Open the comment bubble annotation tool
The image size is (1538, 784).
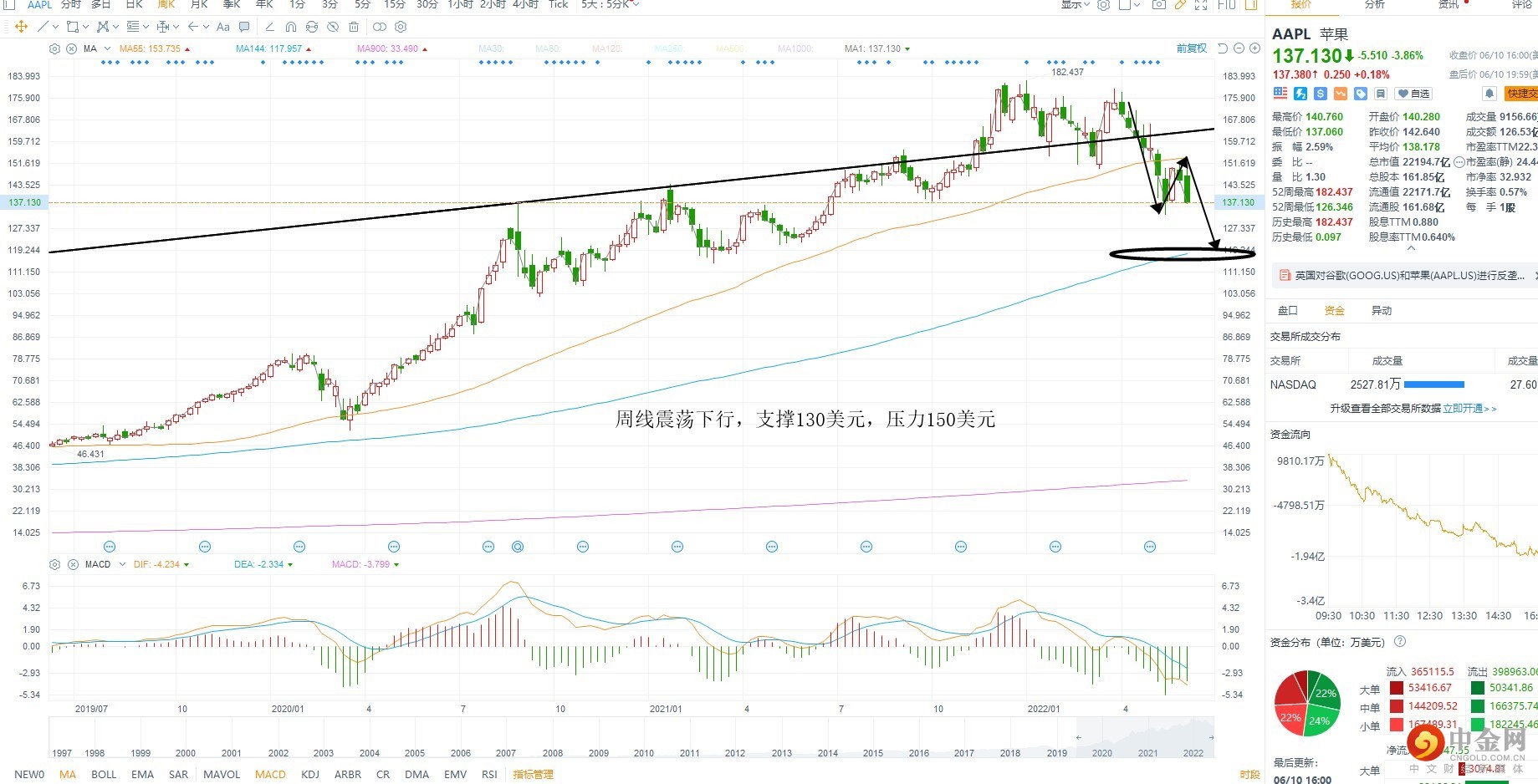tap(244, 27)
